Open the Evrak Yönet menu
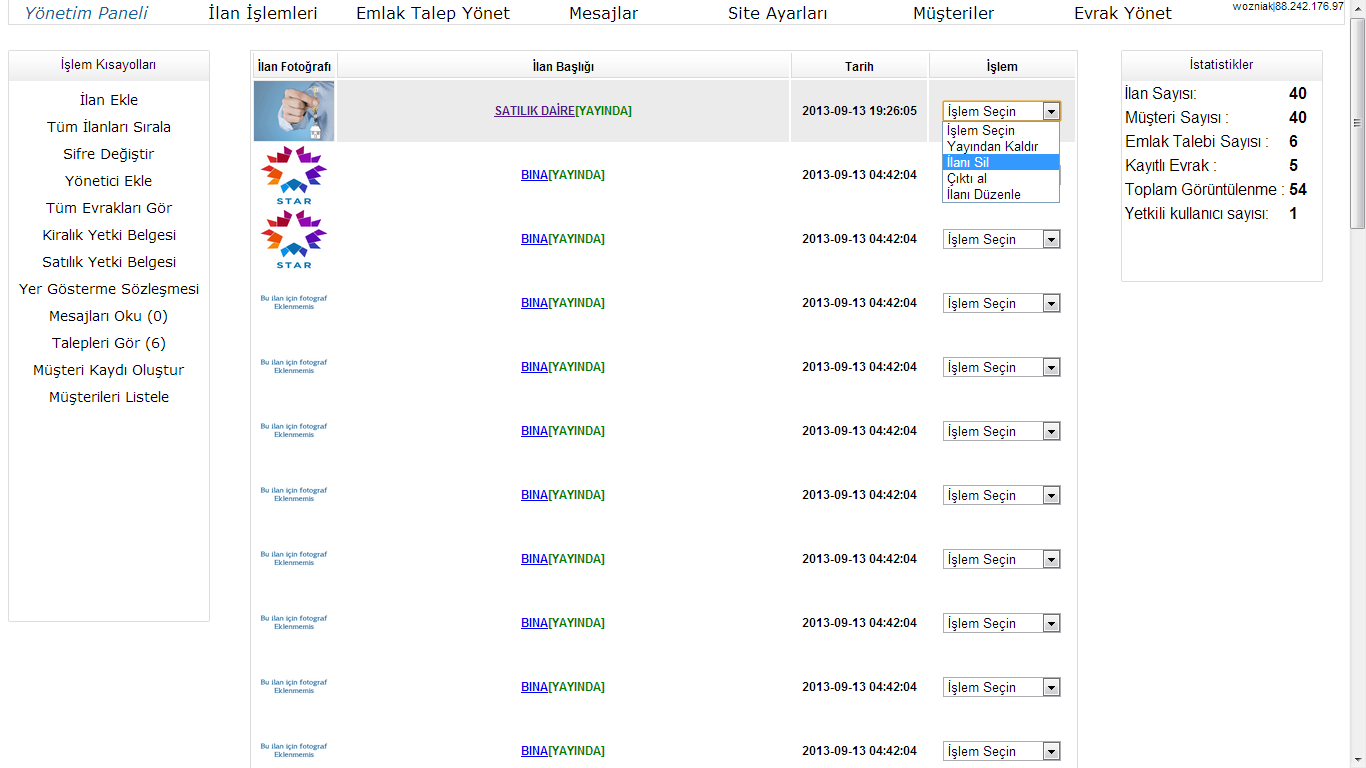Viewport: 1366px width, 768px height. pos(1122,13)
